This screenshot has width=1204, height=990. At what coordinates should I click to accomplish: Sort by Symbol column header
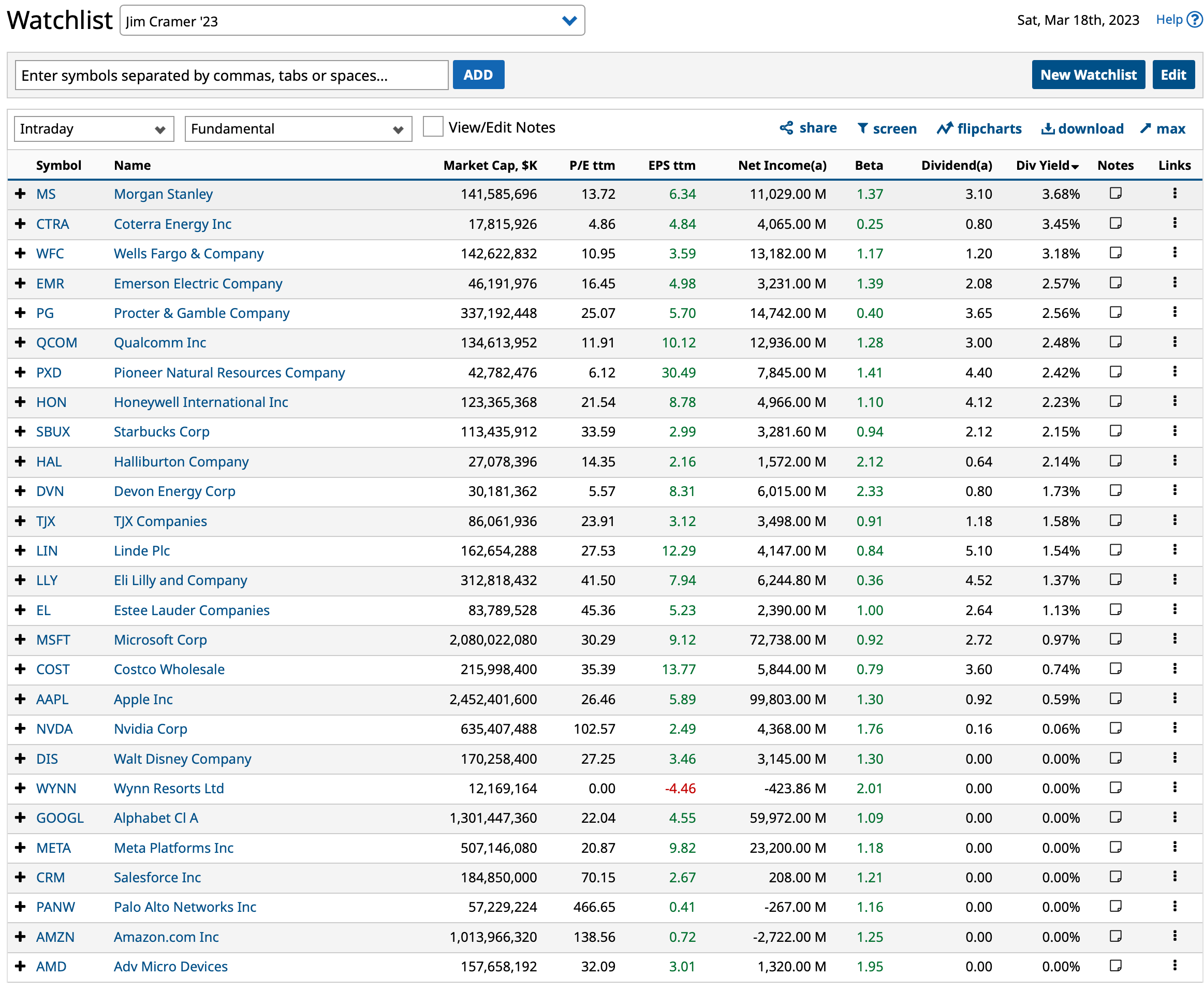pos(58,165)
